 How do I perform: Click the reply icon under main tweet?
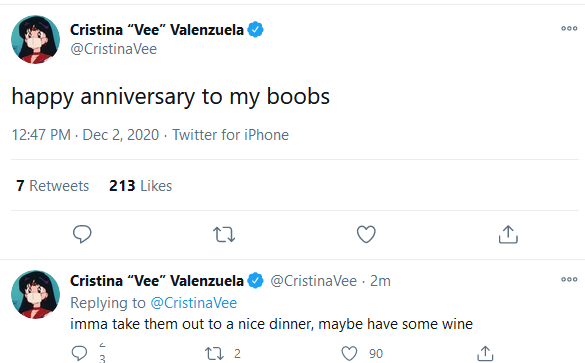[82, 234]
